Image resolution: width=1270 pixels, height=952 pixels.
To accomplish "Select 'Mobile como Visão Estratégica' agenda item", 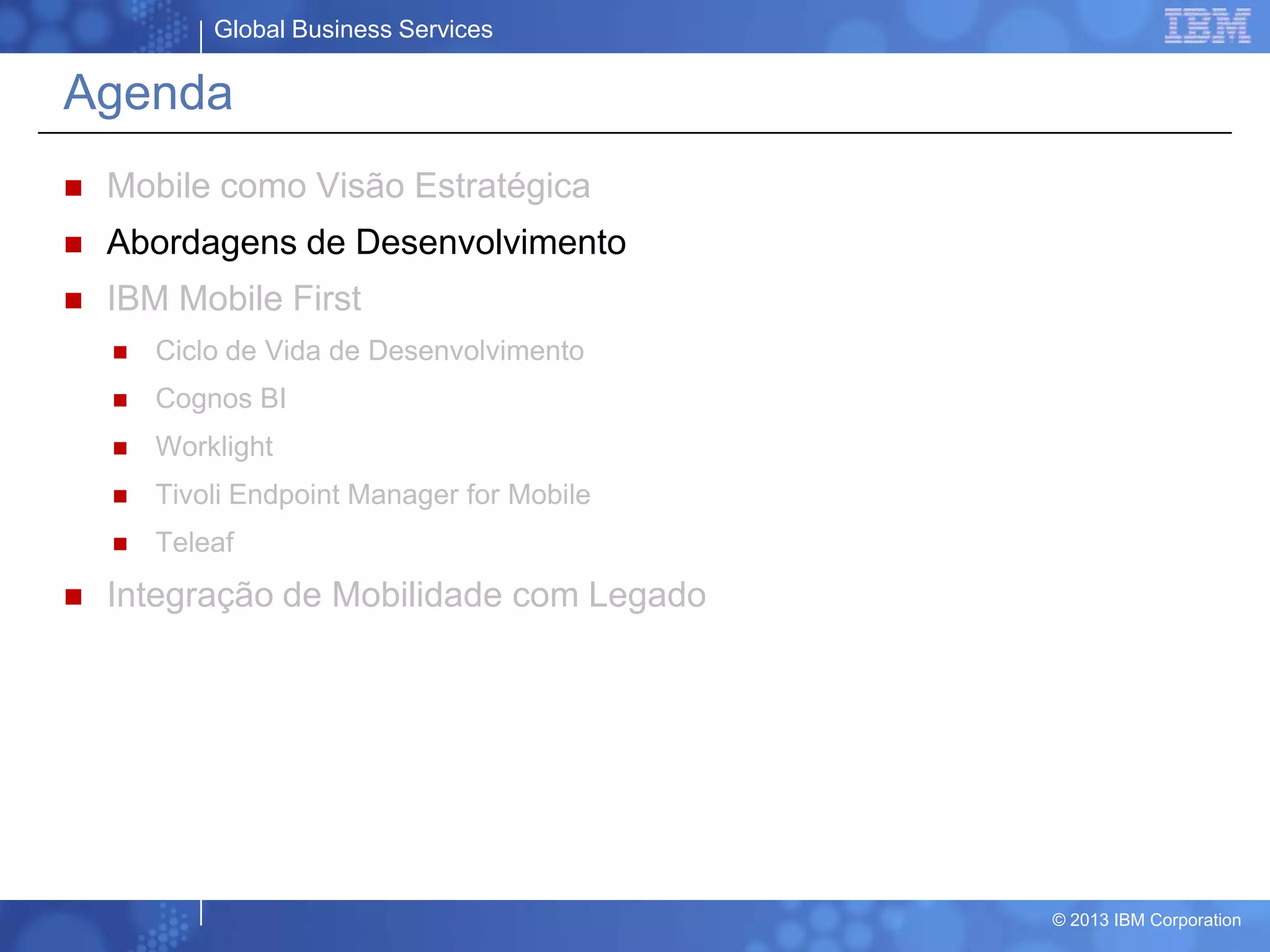I will click(x=349, y=186).
